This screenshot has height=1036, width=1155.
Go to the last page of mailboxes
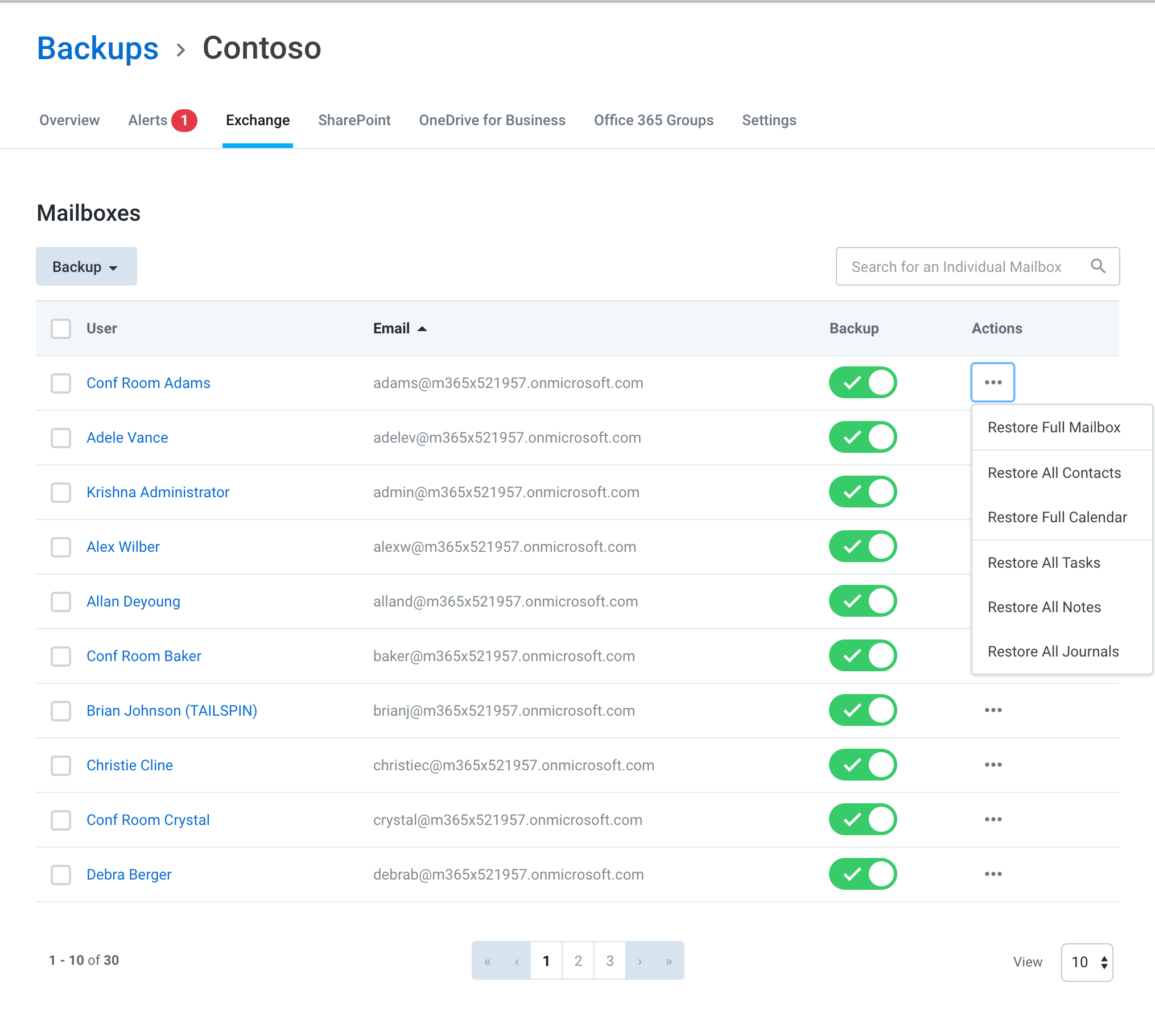tap(669, 960)
